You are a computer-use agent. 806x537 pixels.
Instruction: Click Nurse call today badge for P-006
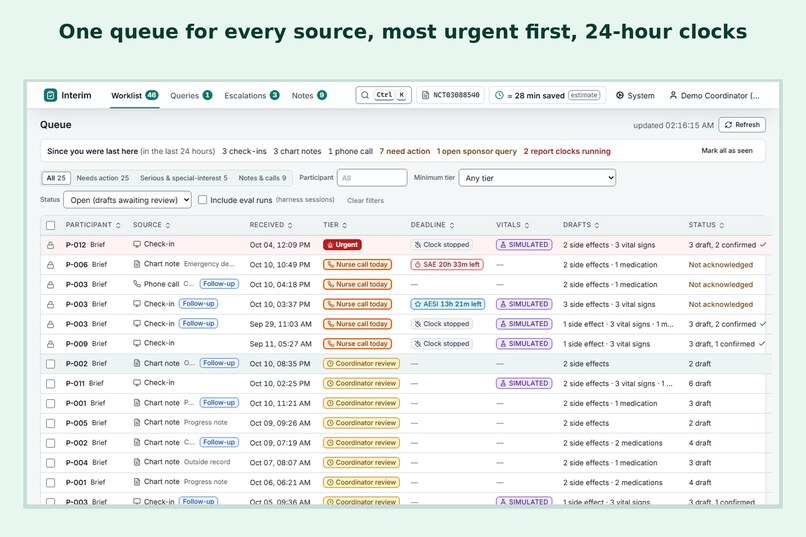357,265
